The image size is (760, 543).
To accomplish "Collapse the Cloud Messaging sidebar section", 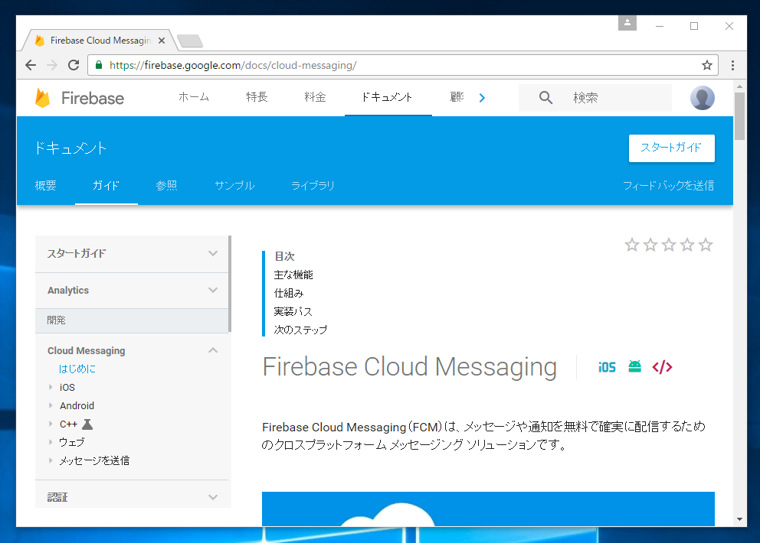I will tap(213, 350).
